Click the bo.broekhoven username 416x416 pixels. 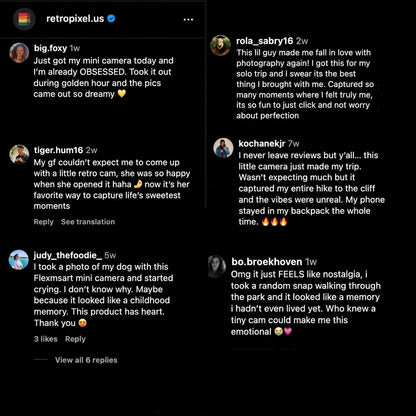point(267,262)
